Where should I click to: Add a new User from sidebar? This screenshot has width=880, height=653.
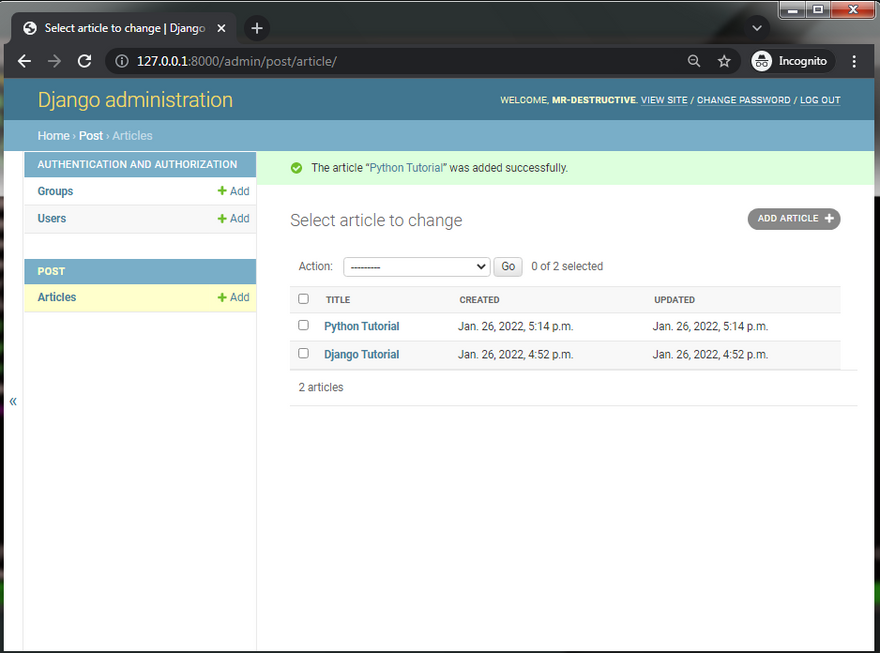coord(233,219)
